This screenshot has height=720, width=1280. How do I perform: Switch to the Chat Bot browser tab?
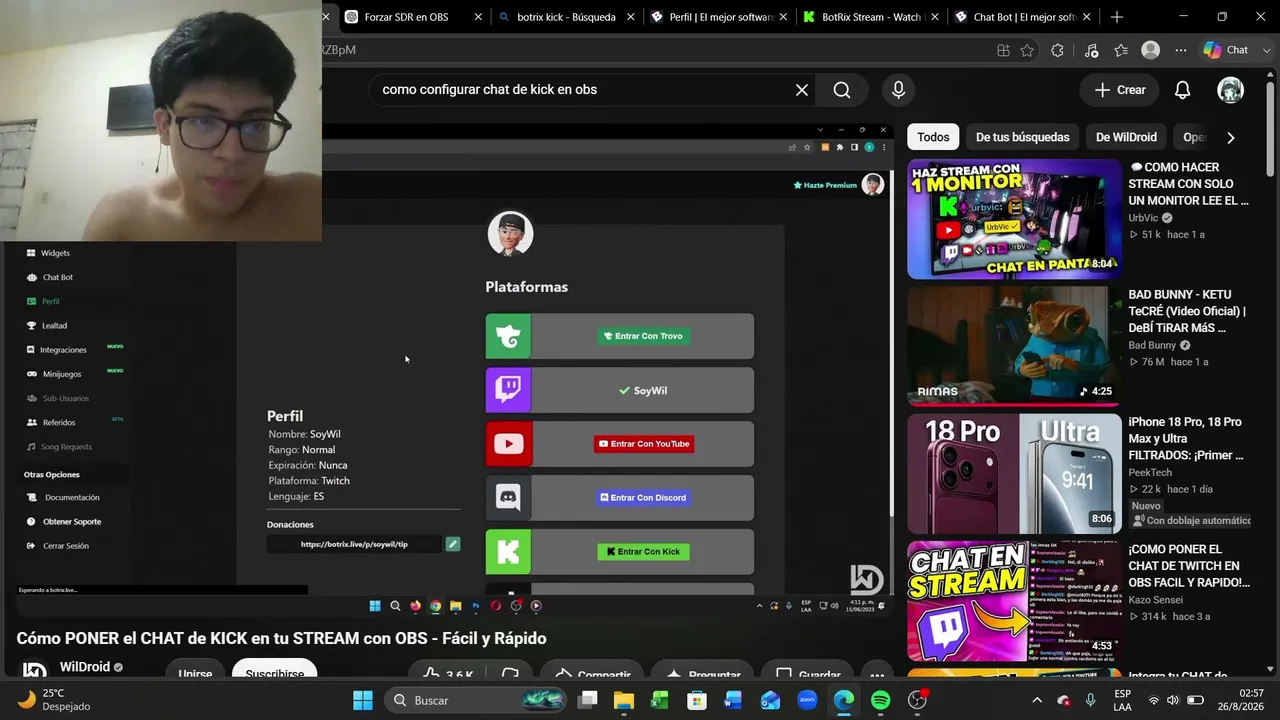[1023, 17]
